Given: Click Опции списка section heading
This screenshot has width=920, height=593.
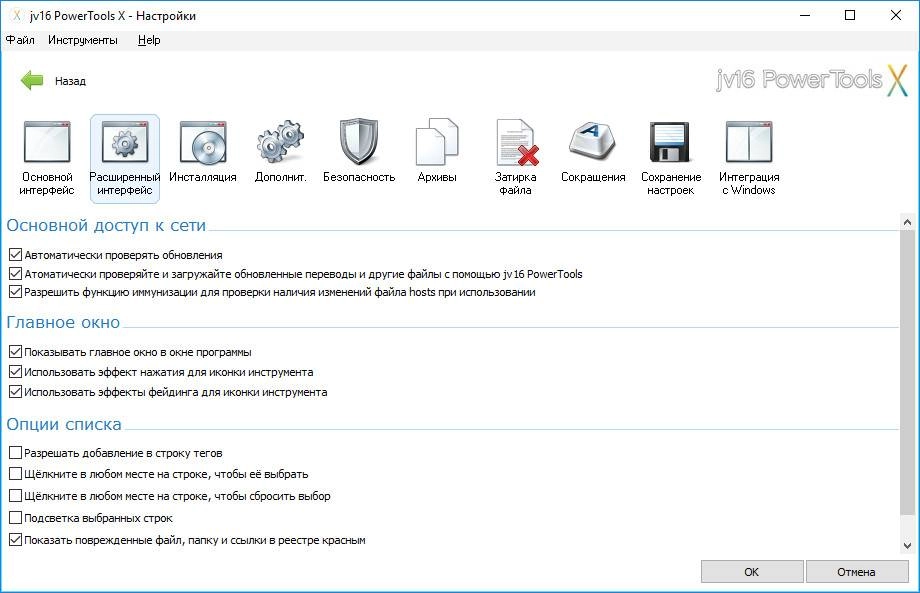Looking at the screenshot, I should 64,424.
